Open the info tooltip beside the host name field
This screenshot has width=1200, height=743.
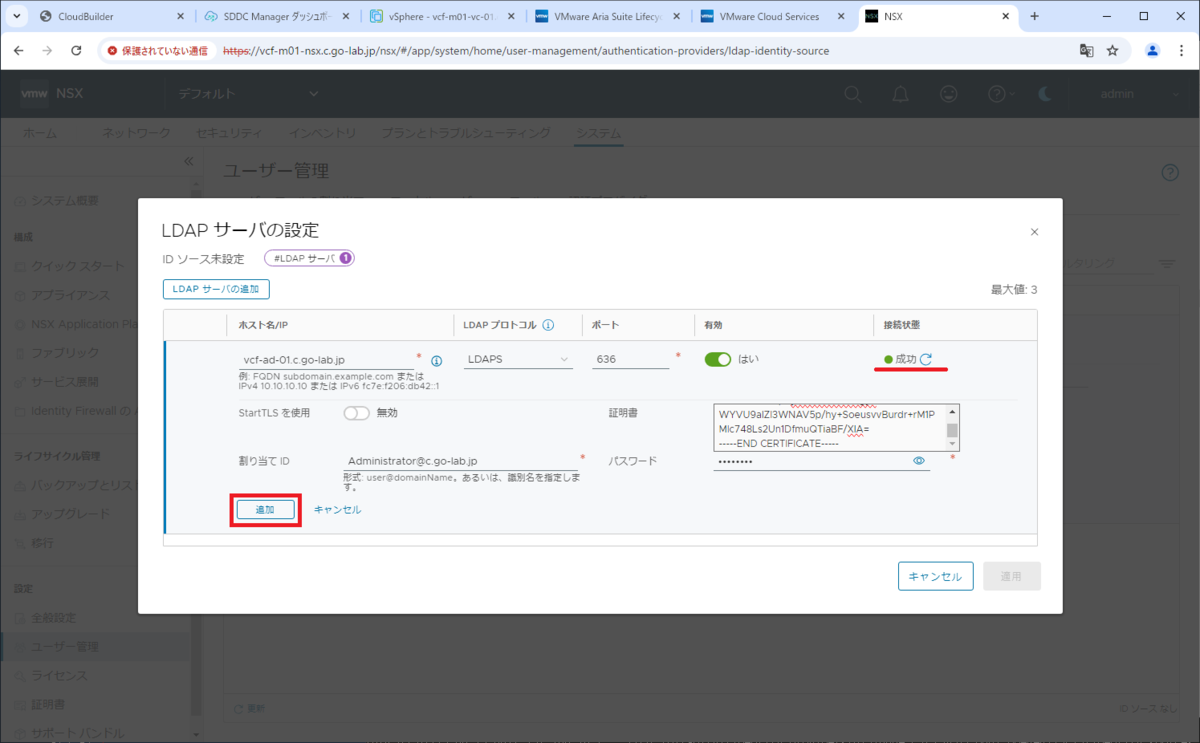(436, 360)
